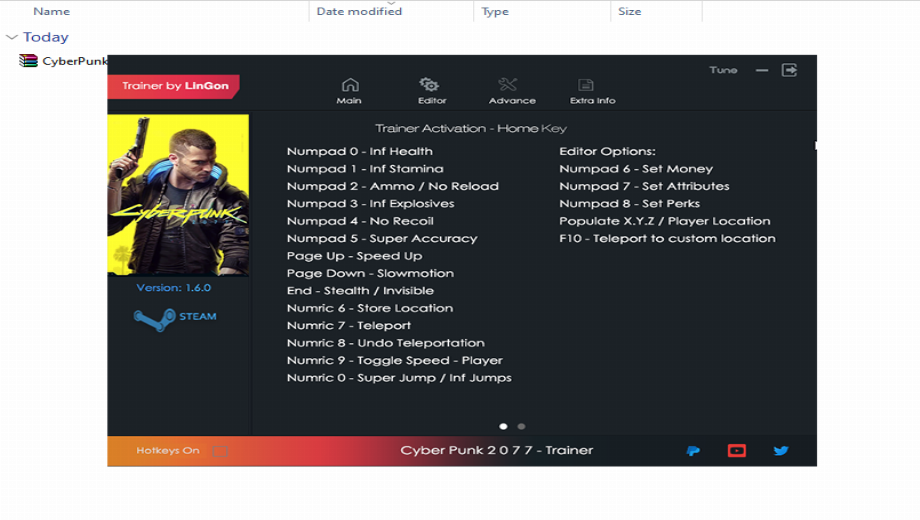The height and width of the screenshot is (520, 920).
Task: Sort by Type column header
Action: tap(495, 11)
